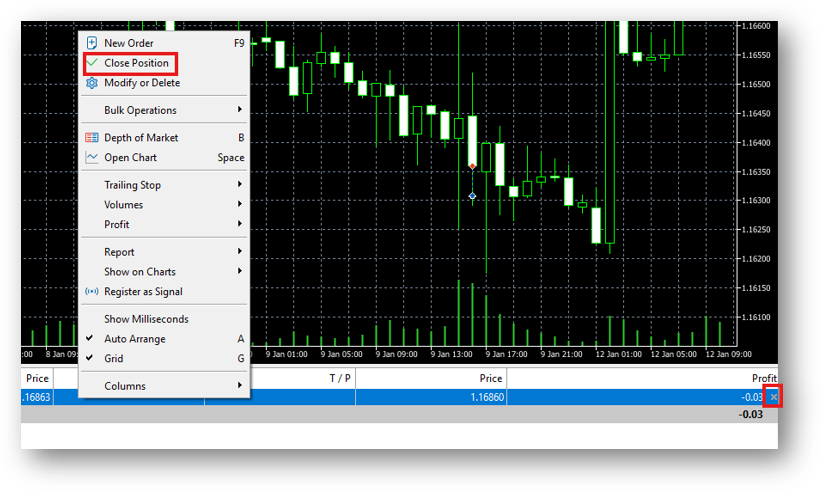The image size is (825, 491).
Task: Click the T / P column header
Action: 340,379
